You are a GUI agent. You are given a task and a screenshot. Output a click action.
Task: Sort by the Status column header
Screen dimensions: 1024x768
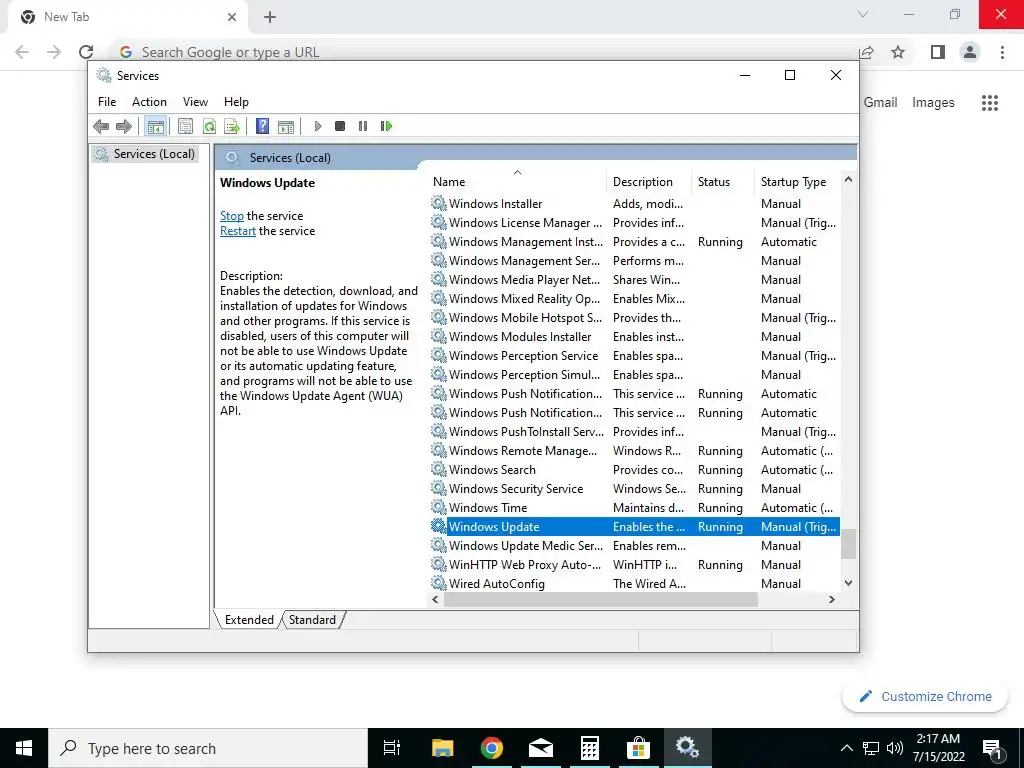pyautogui.click(x=722, y=182)
